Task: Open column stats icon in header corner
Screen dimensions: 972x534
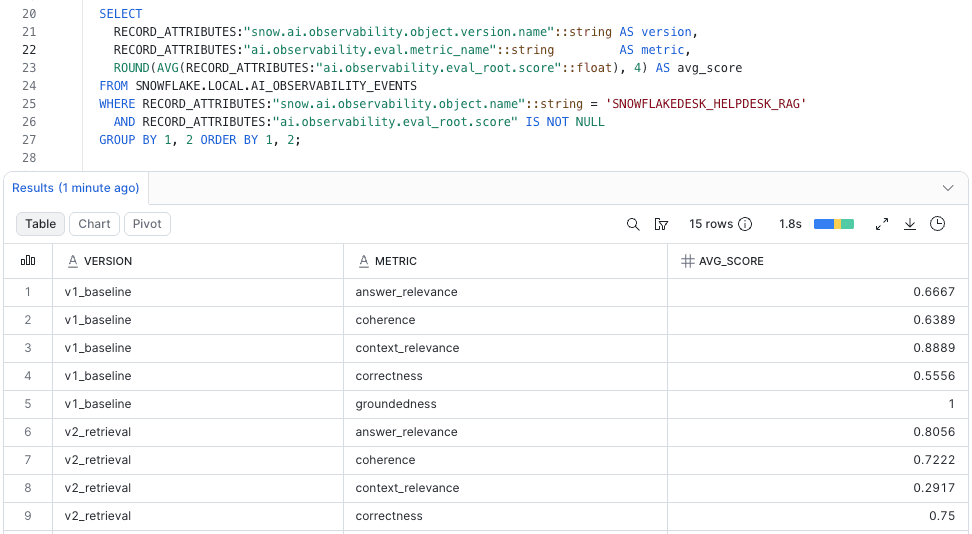Action: point(28,261)
